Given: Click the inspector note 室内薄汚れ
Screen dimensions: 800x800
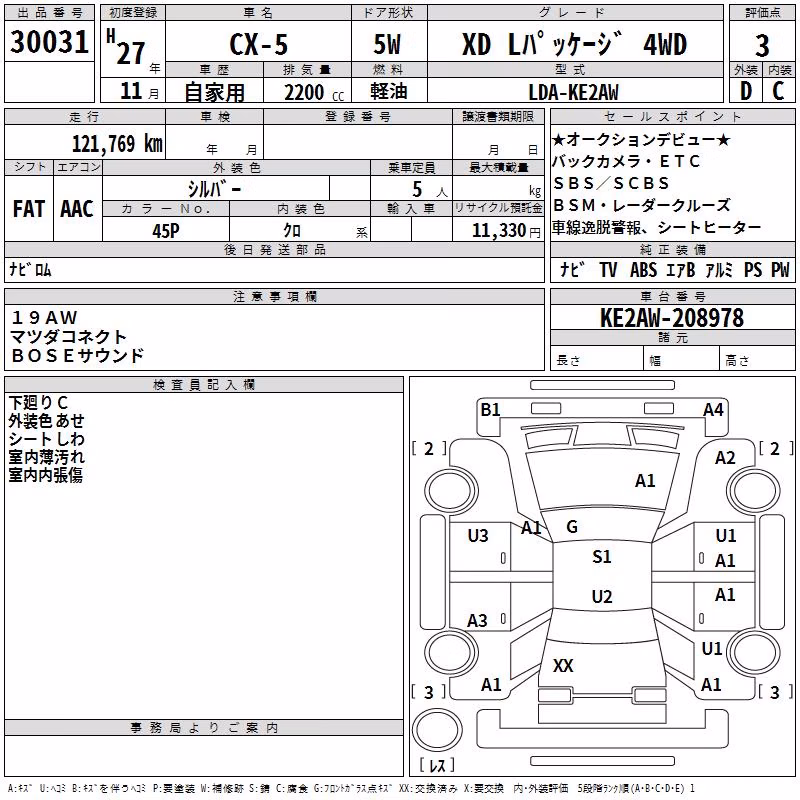Looking at the screenshot, I should (x=46, y=457).
